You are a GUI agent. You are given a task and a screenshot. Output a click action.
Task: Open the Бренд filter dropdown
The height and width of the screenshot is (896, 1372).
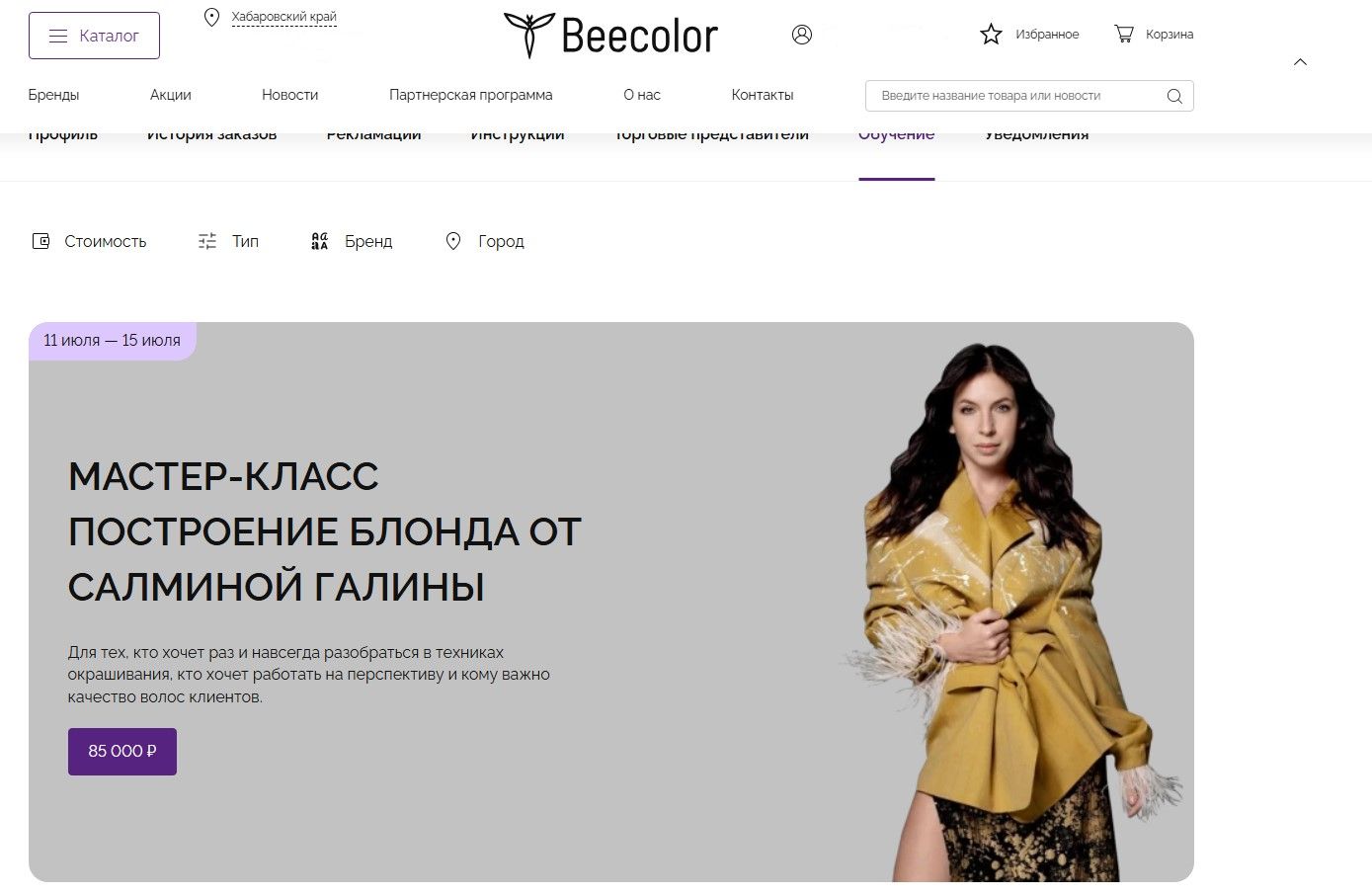pos(352,241)
